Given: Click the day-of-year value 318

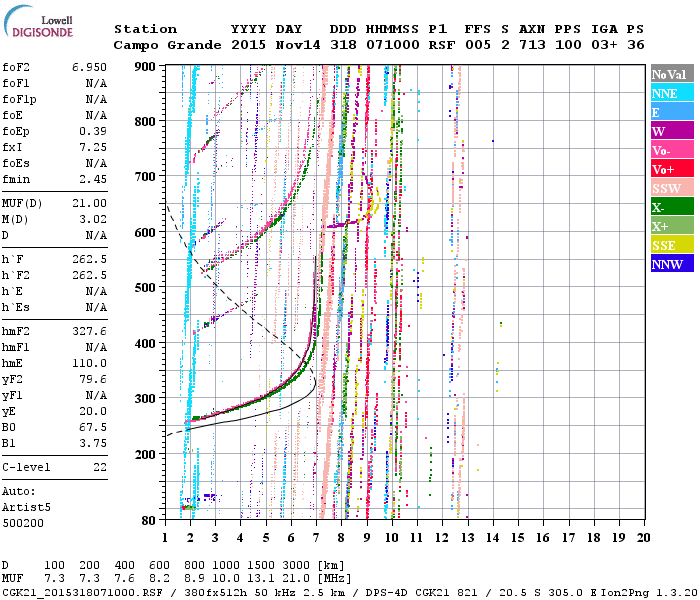Looking at the screenshot, I should [343, 45].
